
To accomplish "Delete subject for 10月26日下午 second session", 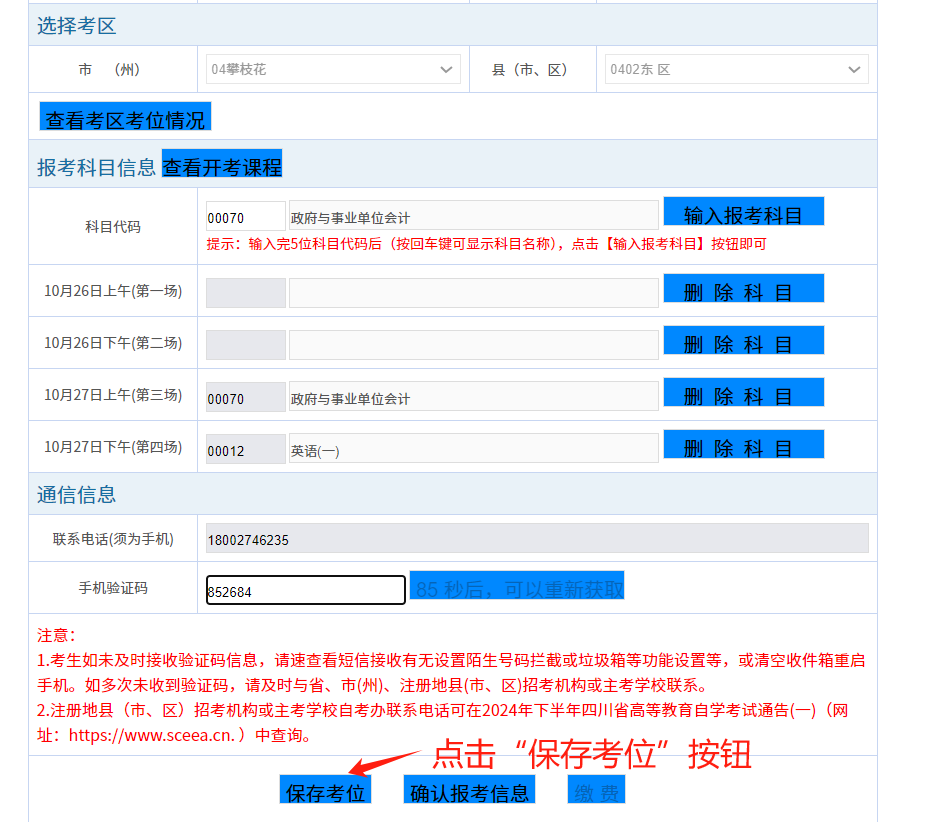I will click(x=743, y=341).
